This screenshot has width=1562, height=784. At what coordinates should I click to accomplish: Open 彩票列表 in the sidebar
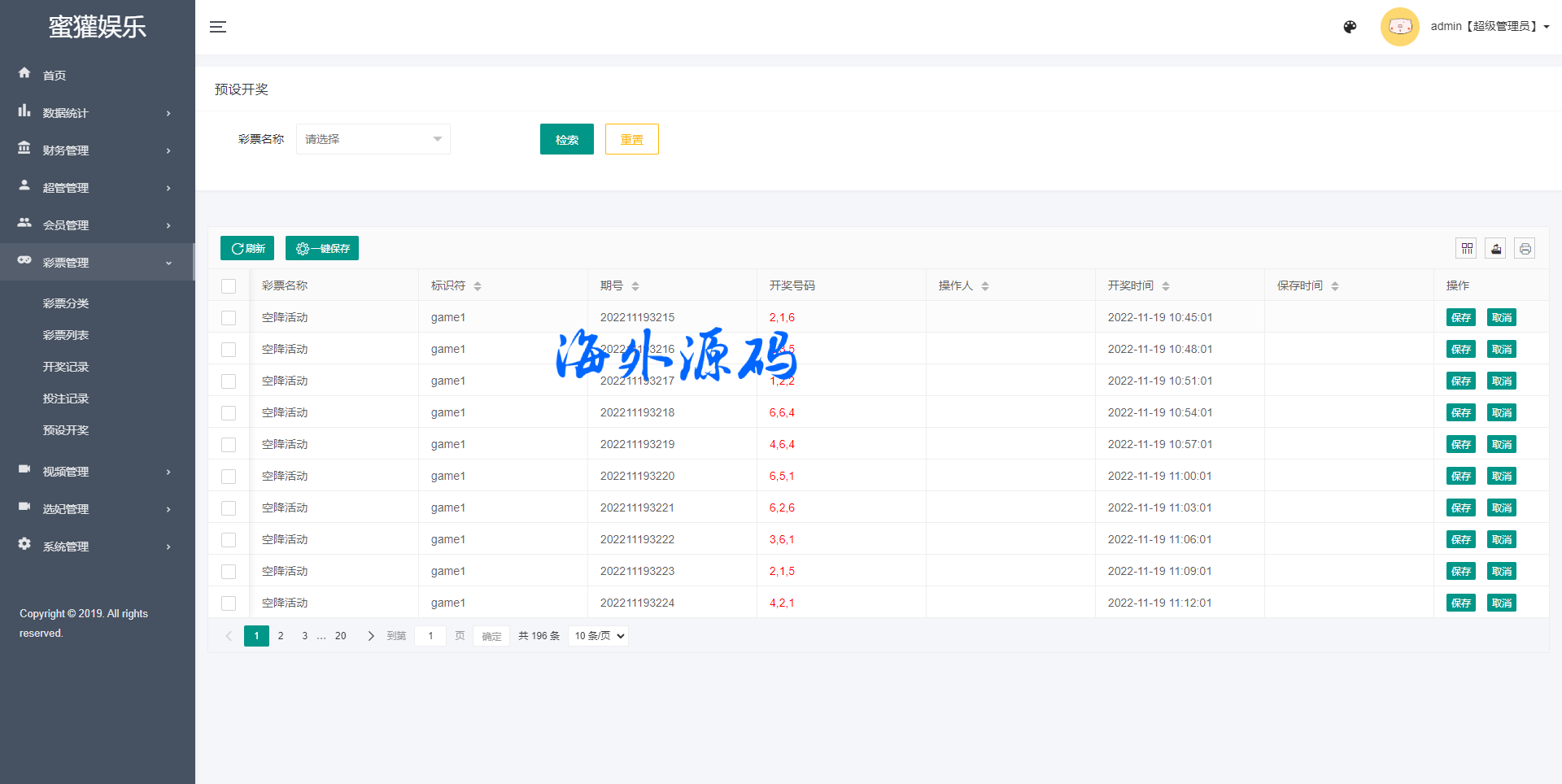click(66, 335)
